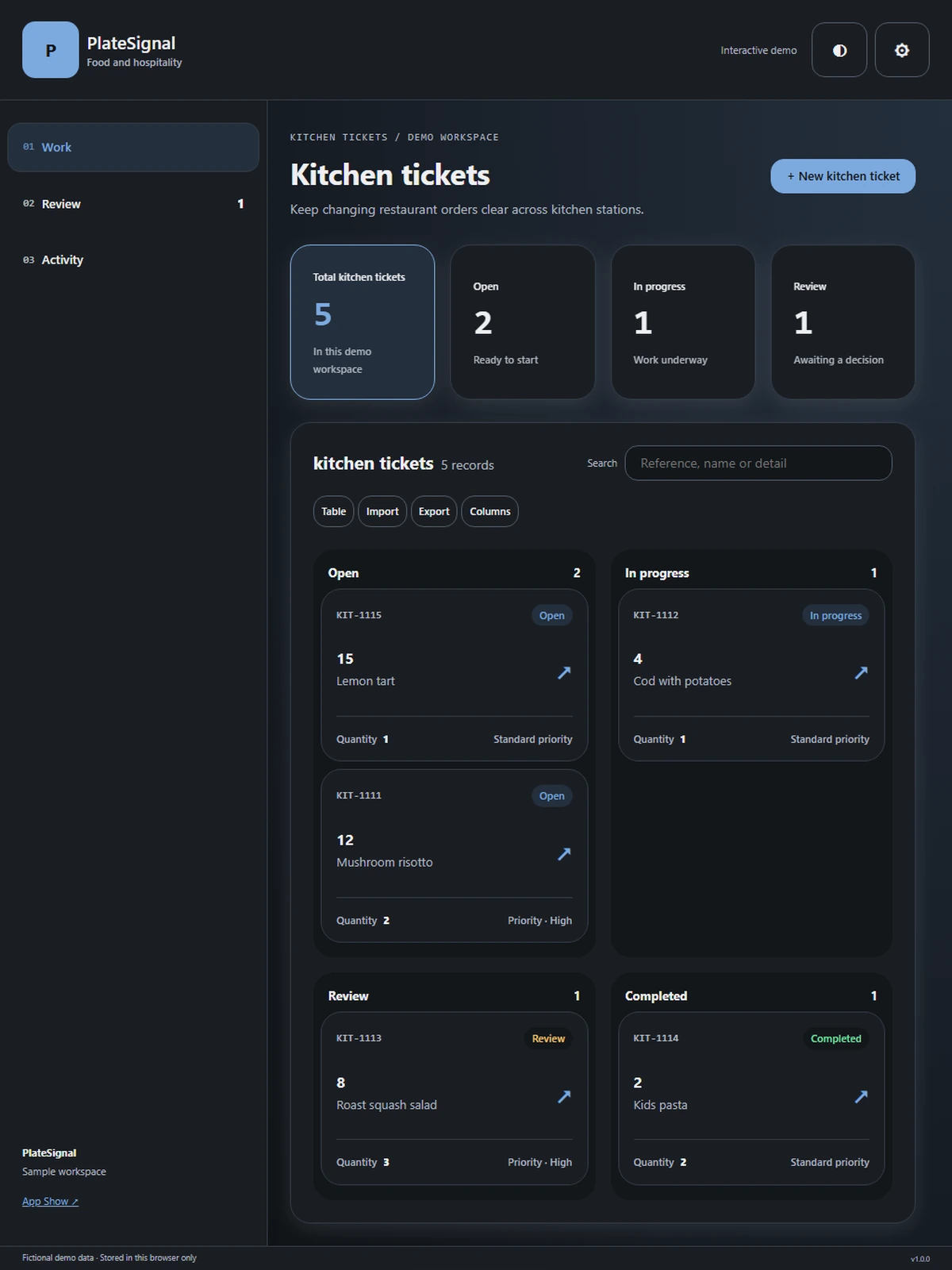Select the Work navigation item
The width and height of the screenshot is (952, 1270).
(x=133, y=147)
